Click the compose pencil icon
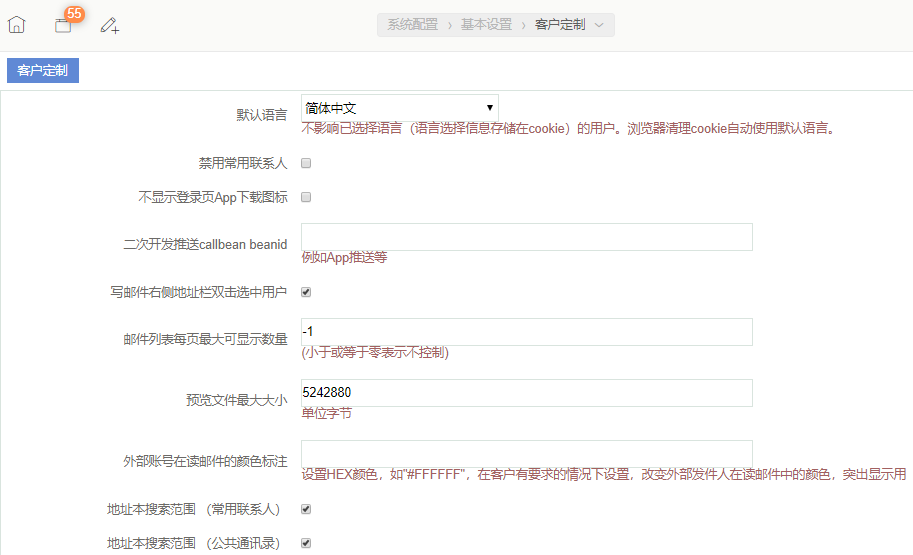The height and width of the screenshot is (555, 913). (x=110, y=25)
